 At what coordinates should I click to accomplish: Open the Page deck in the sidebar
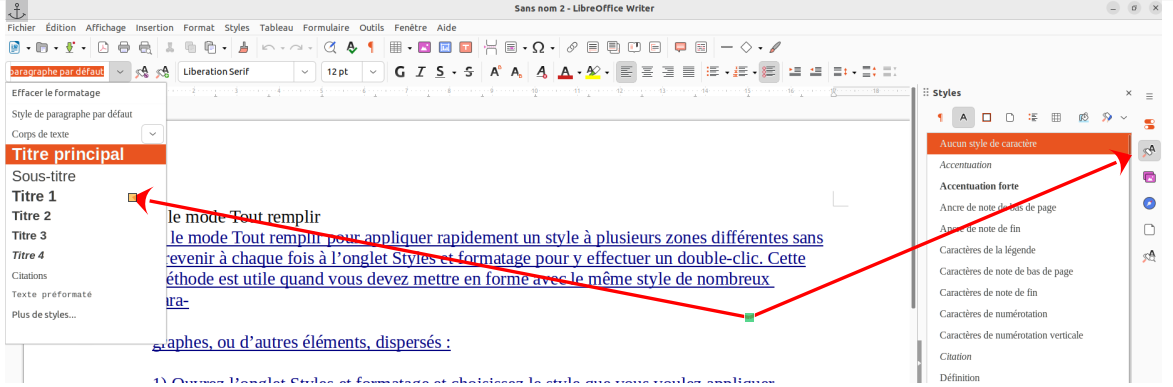(x=1150, y=229)
